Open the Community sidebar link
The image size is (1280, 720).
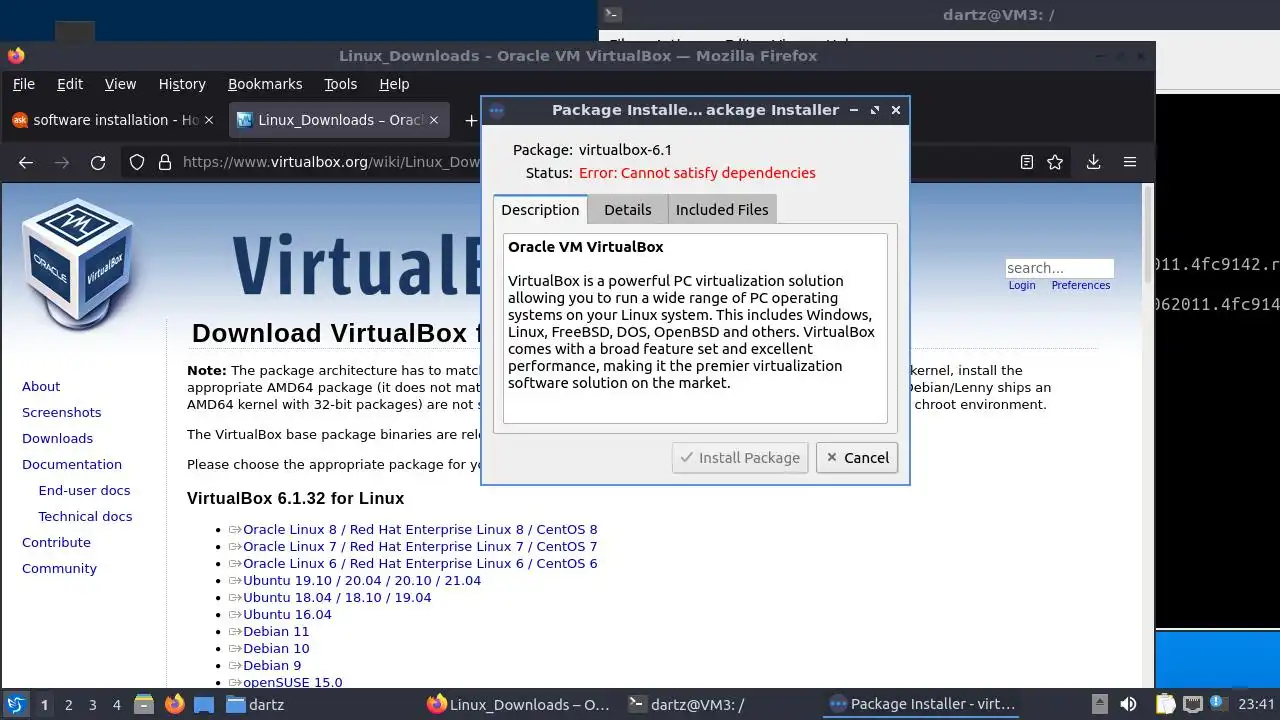[x=59, y=568]
